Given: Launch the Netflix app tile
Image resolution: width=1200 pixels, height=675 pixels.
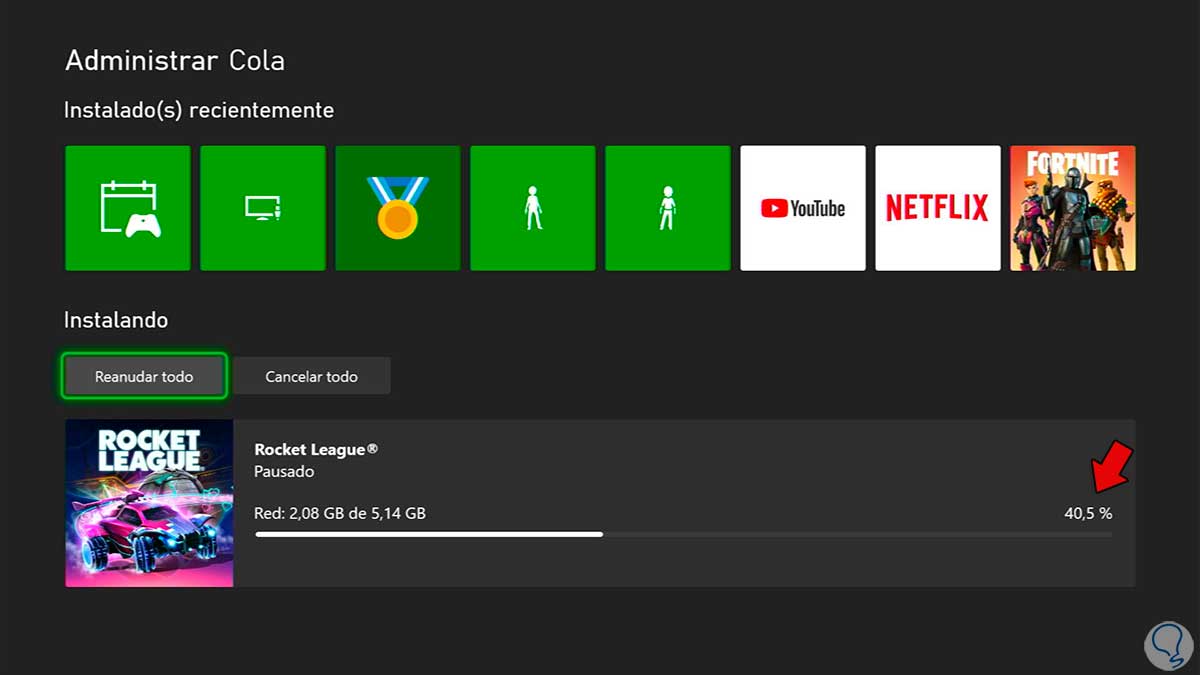Looking at the screenshot, I should click(x=938, y=208).
